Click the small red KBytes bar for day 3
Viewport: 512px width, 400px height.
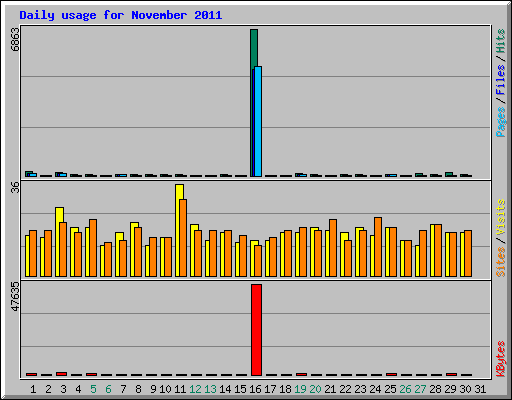pyautogui.click(x=61, y=374)
